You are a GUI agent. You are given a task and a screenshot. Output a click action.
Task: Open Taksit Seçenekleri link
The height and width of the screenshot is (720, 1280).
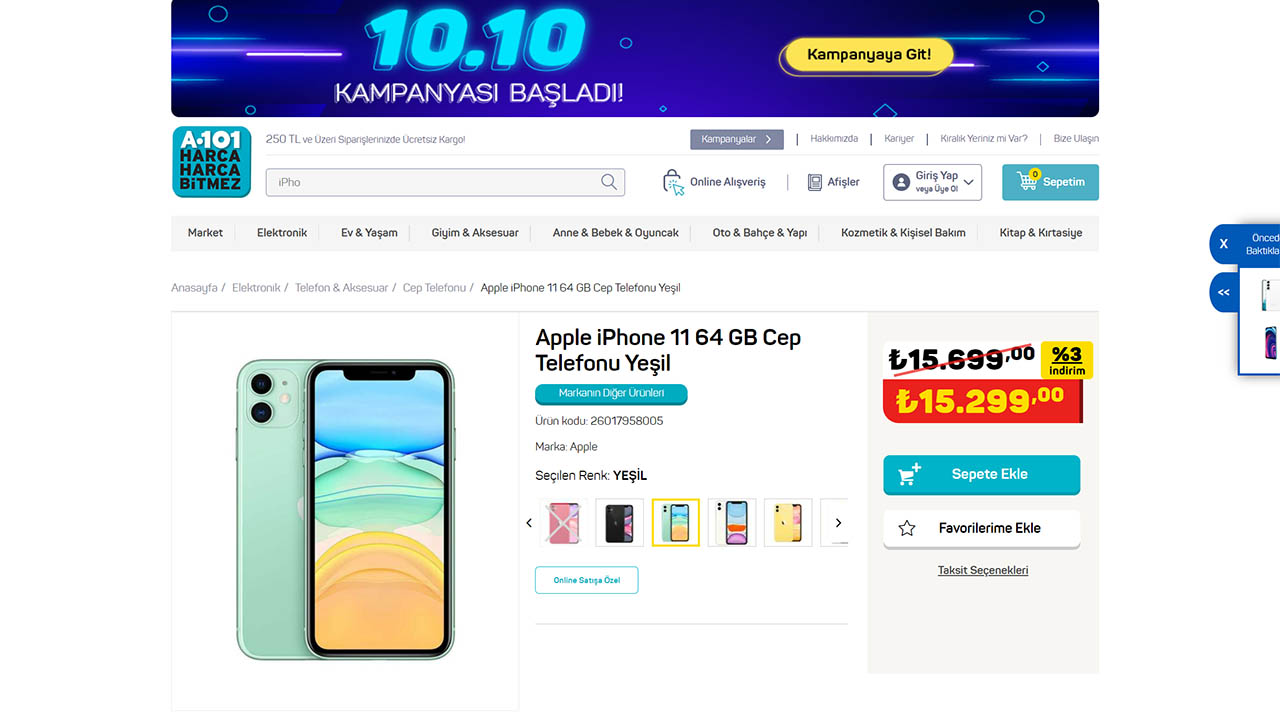(982, 570)
